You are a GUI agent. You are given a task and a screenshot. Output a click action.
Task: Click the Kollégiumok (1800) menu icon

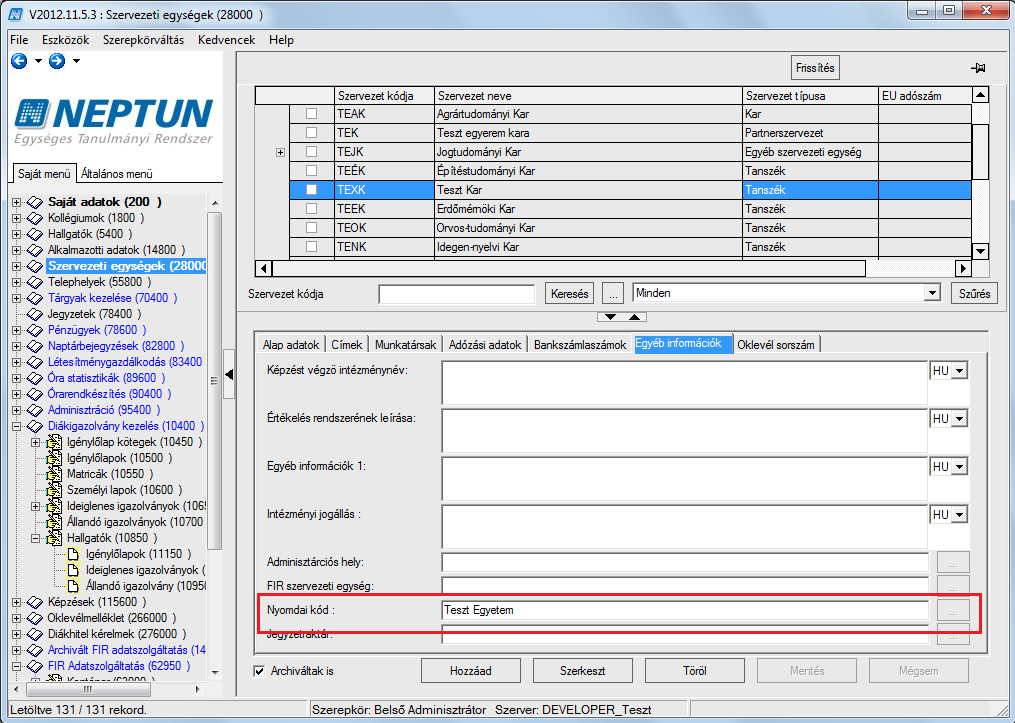click(x=34, y=218)
